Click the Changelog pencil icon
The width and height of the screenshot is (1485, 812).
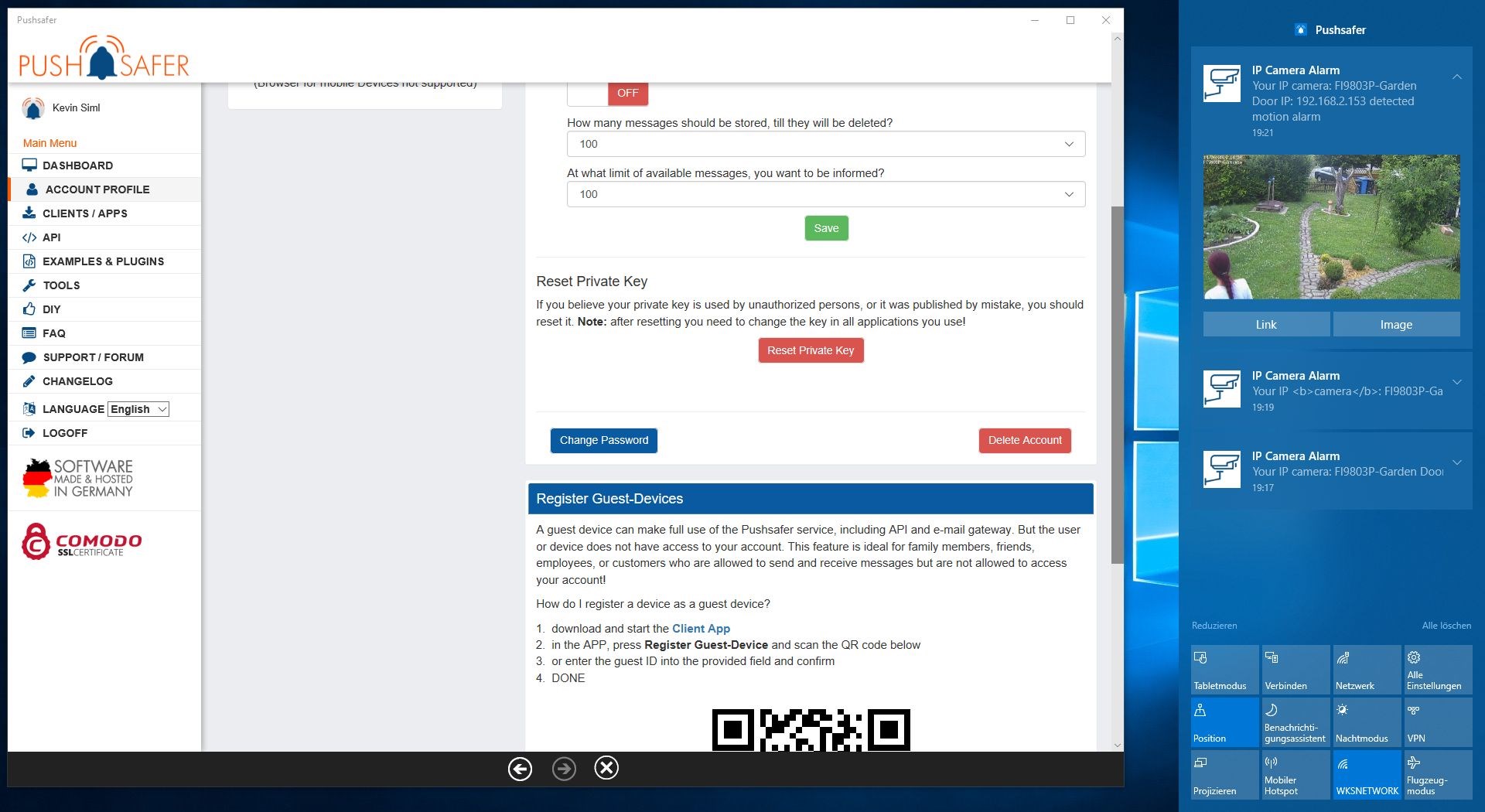pyautogui.click(x=29, y=381)
